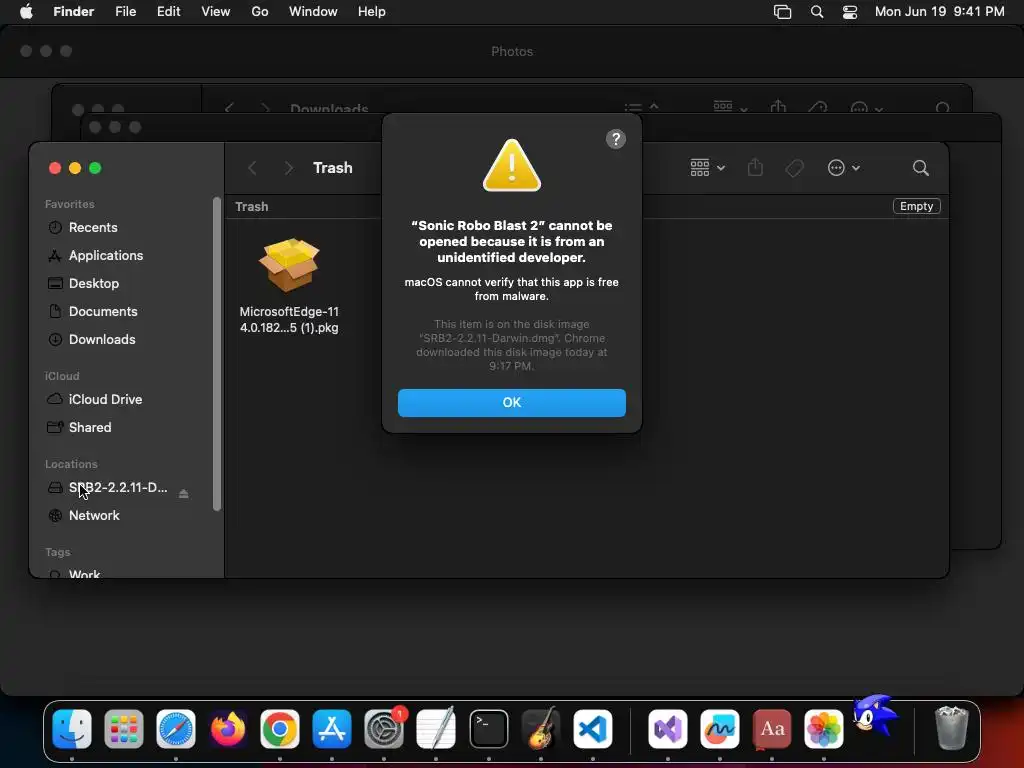
Task: Open Visual Studio Code from the Dock
Action: (593, 729)
